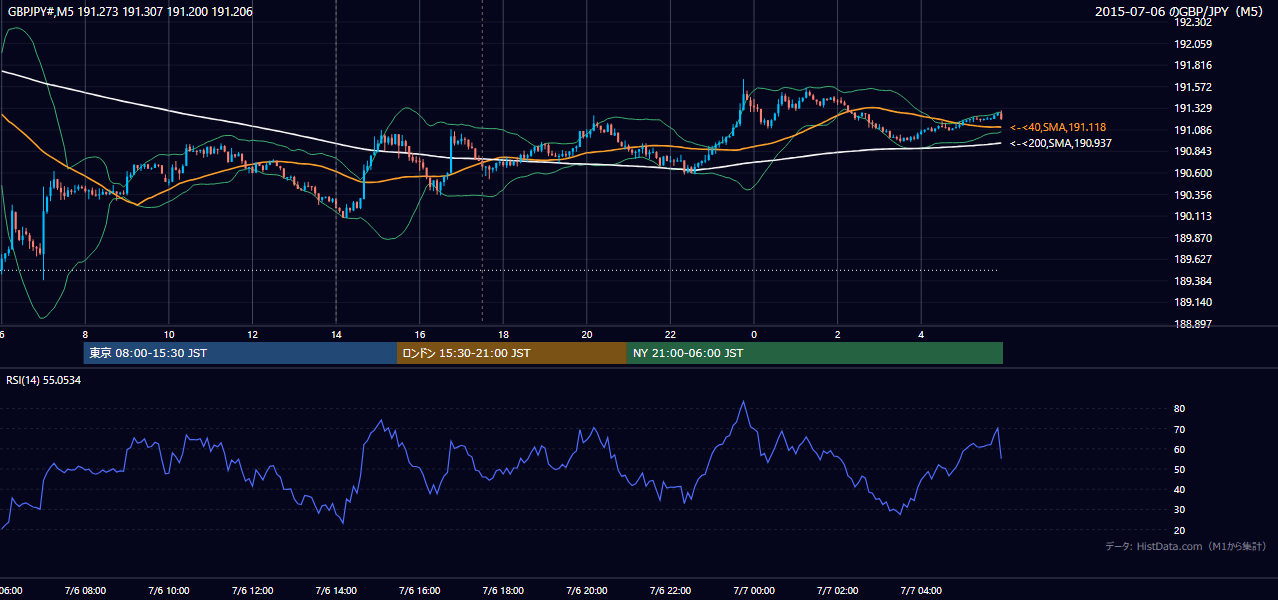Click the Tokyo 08:00-15:30 JST session bar
The width and height of the screenshot is (1278, 600).
tap(240, 353)
